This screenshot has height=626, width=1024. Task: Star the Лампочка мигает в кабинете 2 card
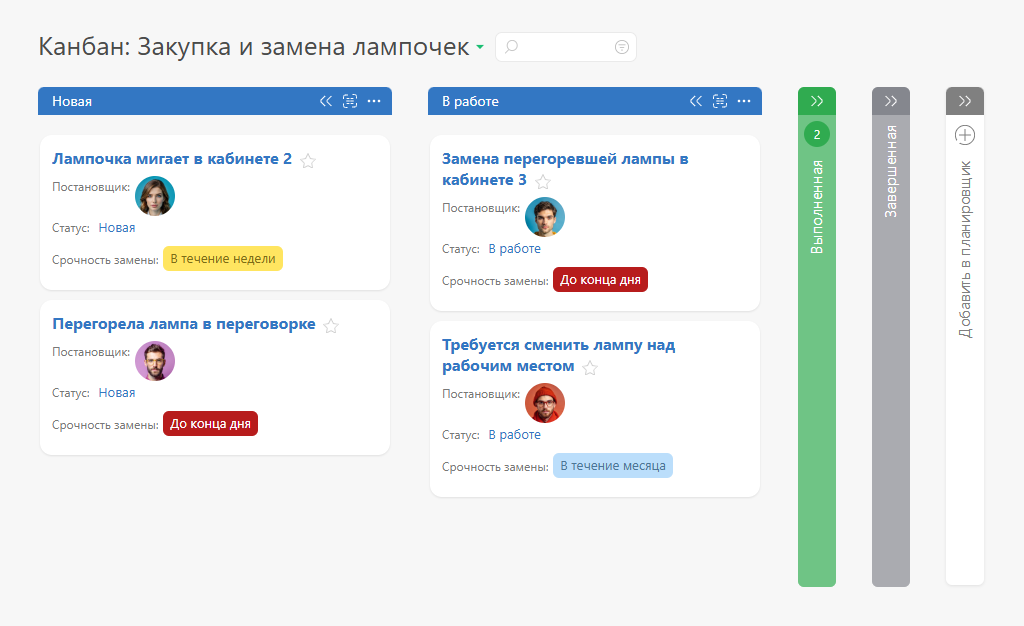pyautogui.click(x=308, y=161)
